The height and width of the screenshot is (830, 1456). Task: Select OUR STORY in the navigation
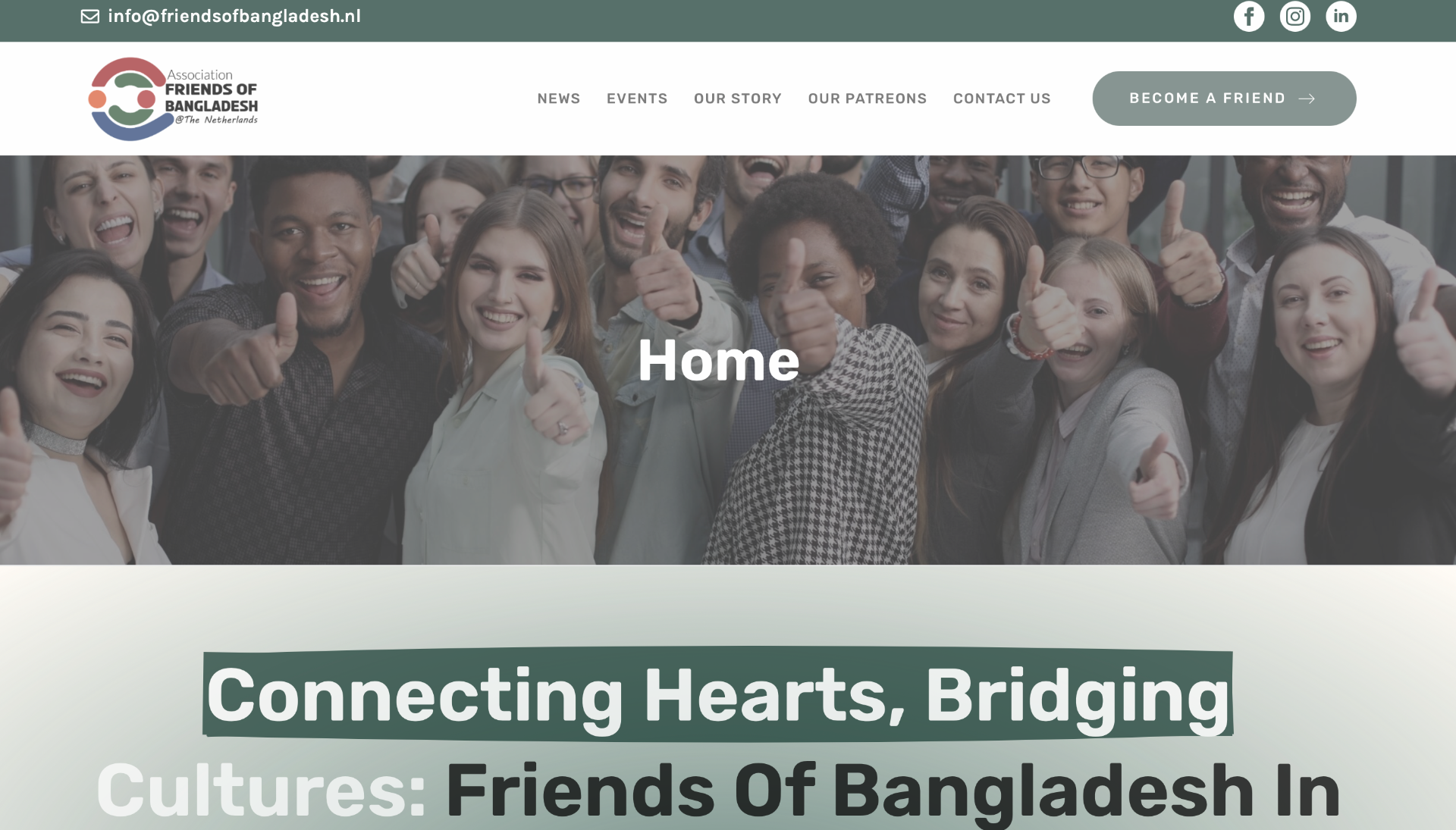(738, 99)
